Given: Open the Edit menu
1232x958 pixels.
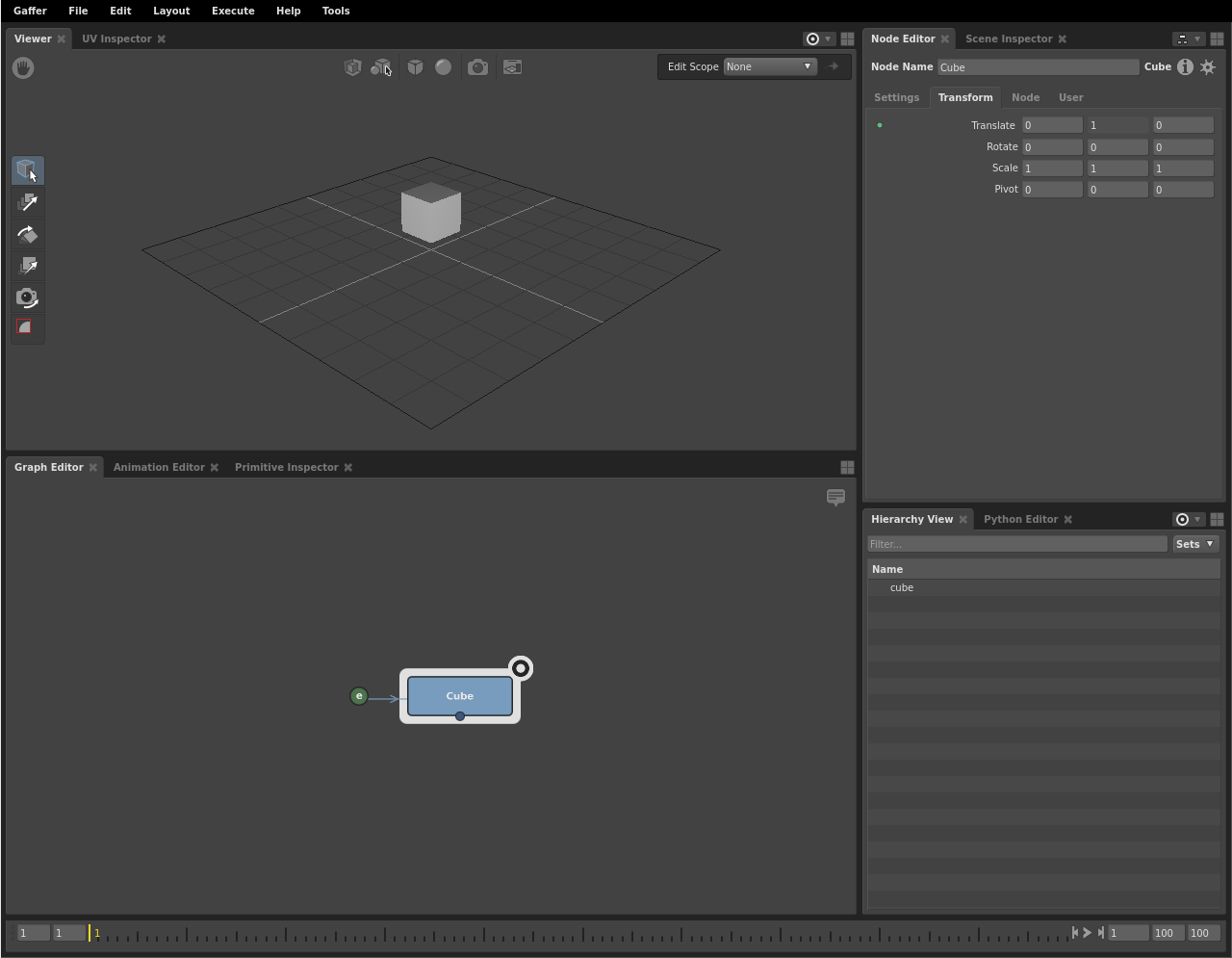Looking at the screenshot, I should (x=120, y=11).
